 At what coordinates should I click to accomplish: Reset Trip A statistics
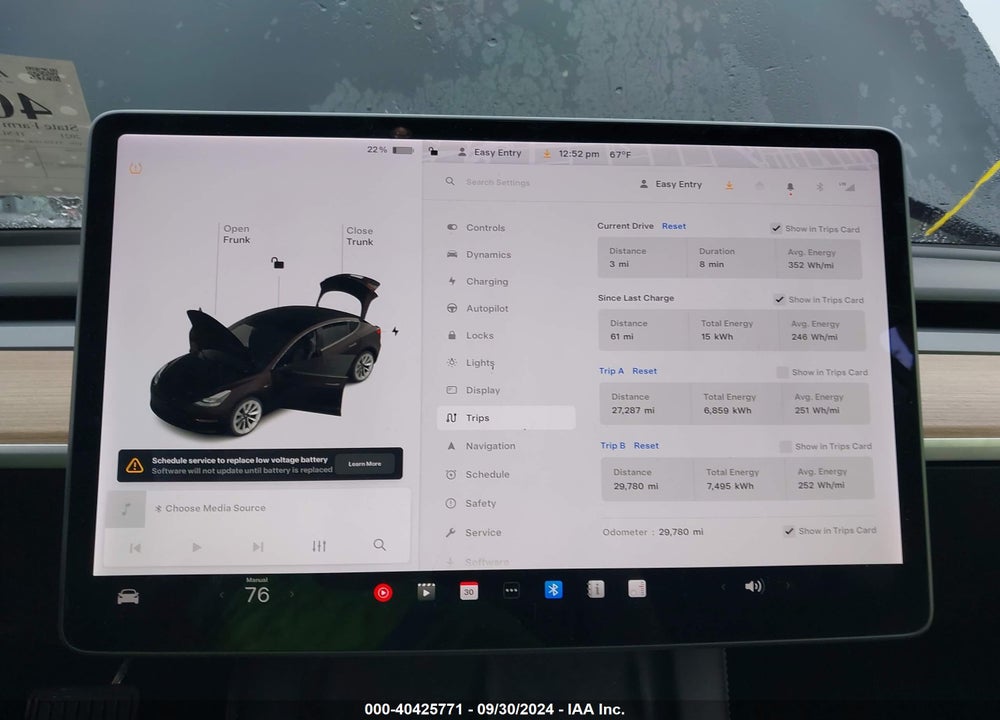(644, 371)
